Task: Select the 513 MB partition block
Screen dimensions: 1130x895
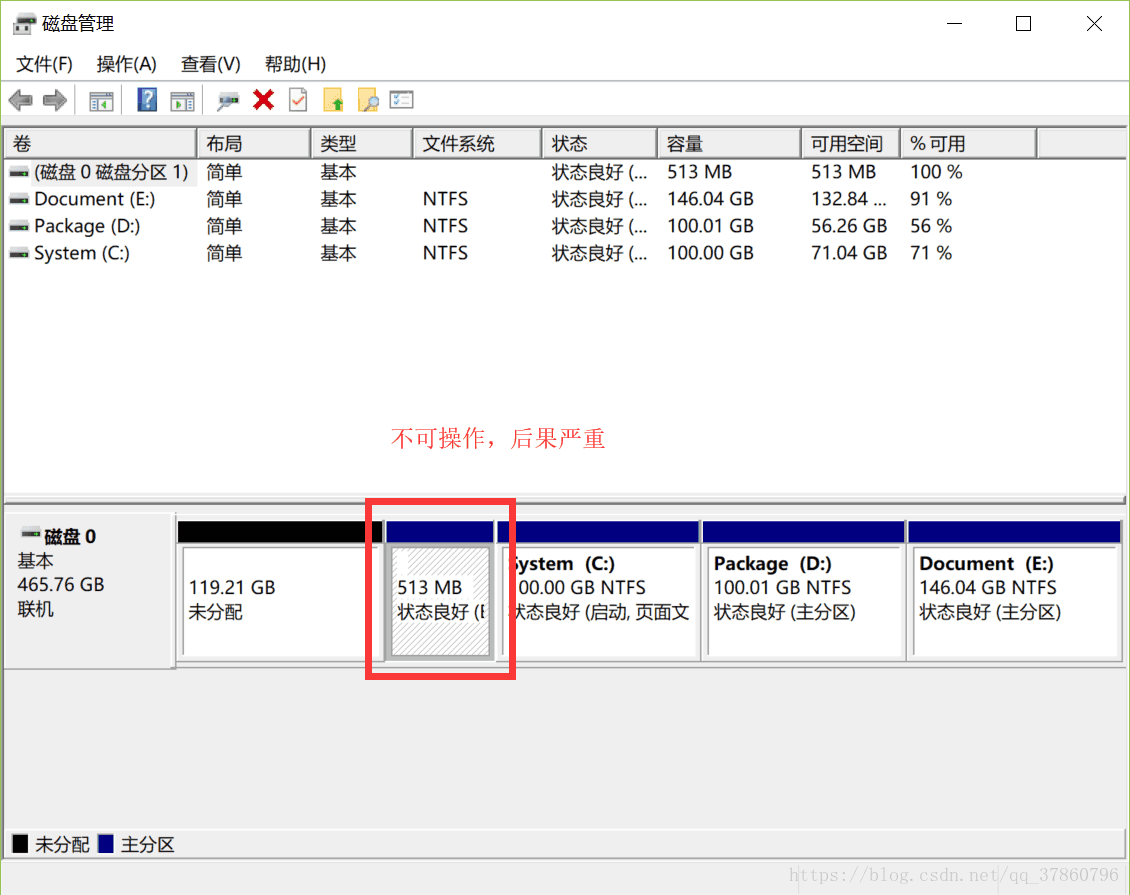Action: click(440, 591)
